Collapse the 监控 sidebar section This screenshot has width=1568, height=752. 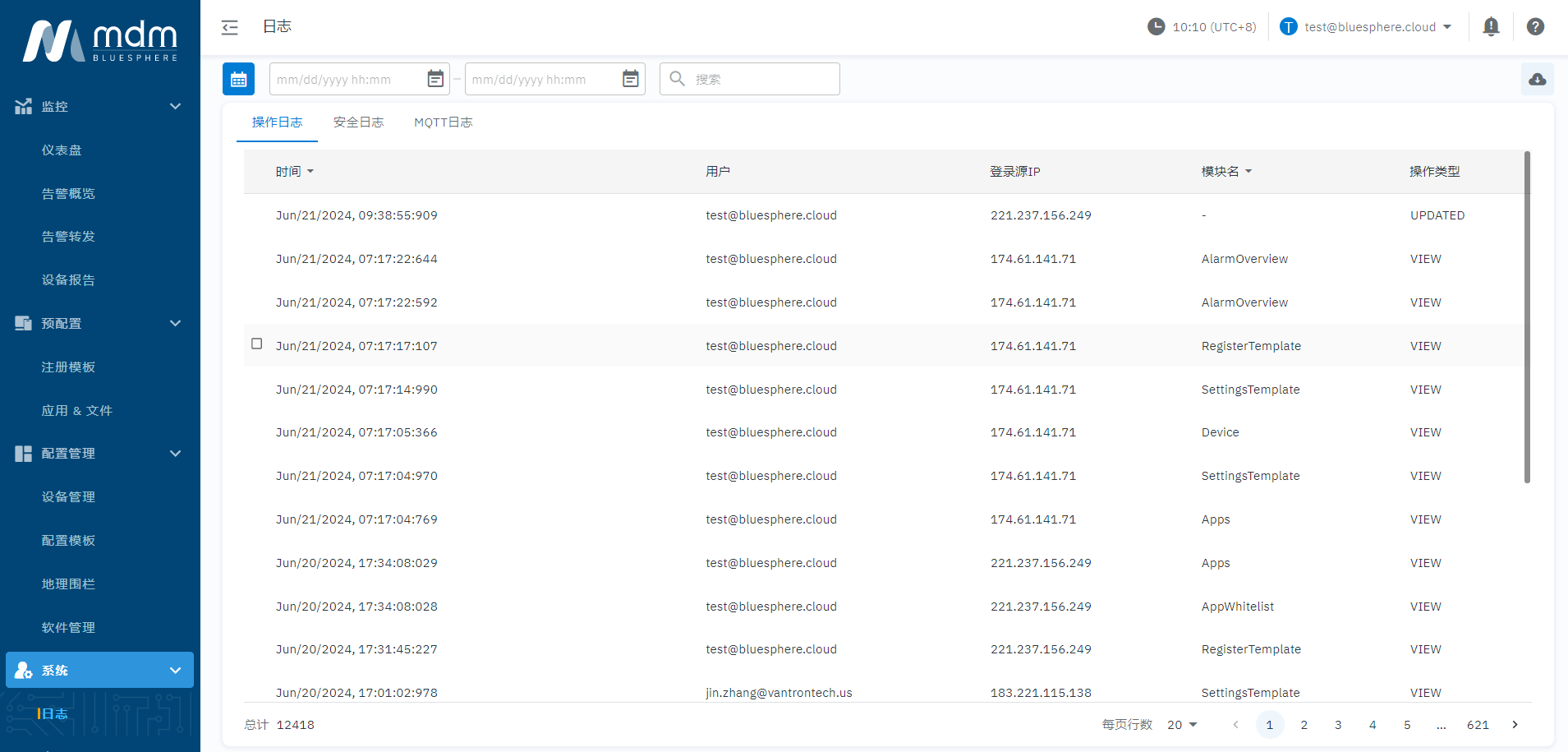click(175, 107)
